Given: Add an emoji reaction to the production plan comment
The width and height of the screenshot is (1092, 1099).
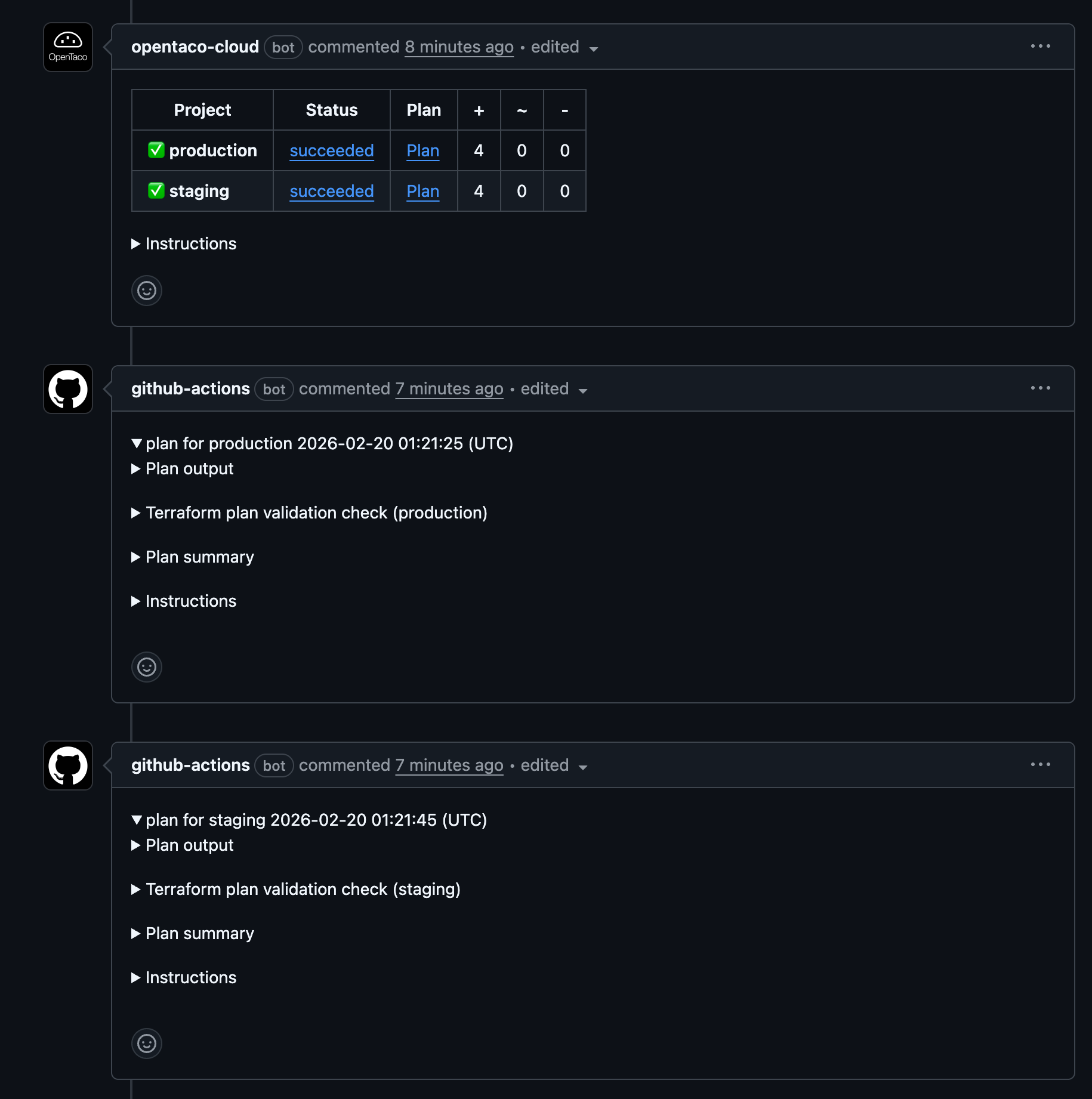Looking at the screenshot, I should pyautogui.click(x=146, y=666).
